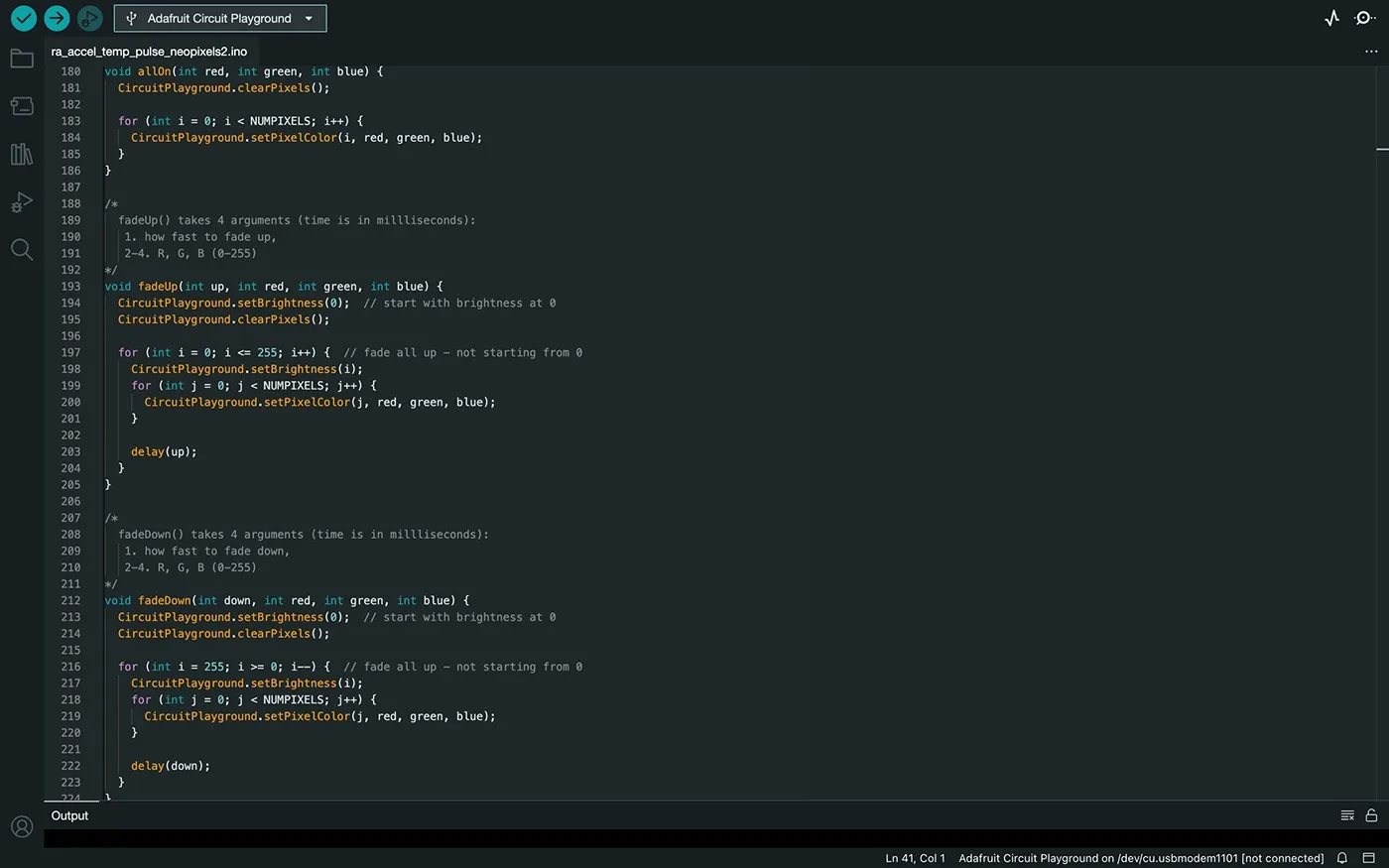Click inside the black Output console area
The height and width of the screenshot is (868, 1389).
[714, 839]
